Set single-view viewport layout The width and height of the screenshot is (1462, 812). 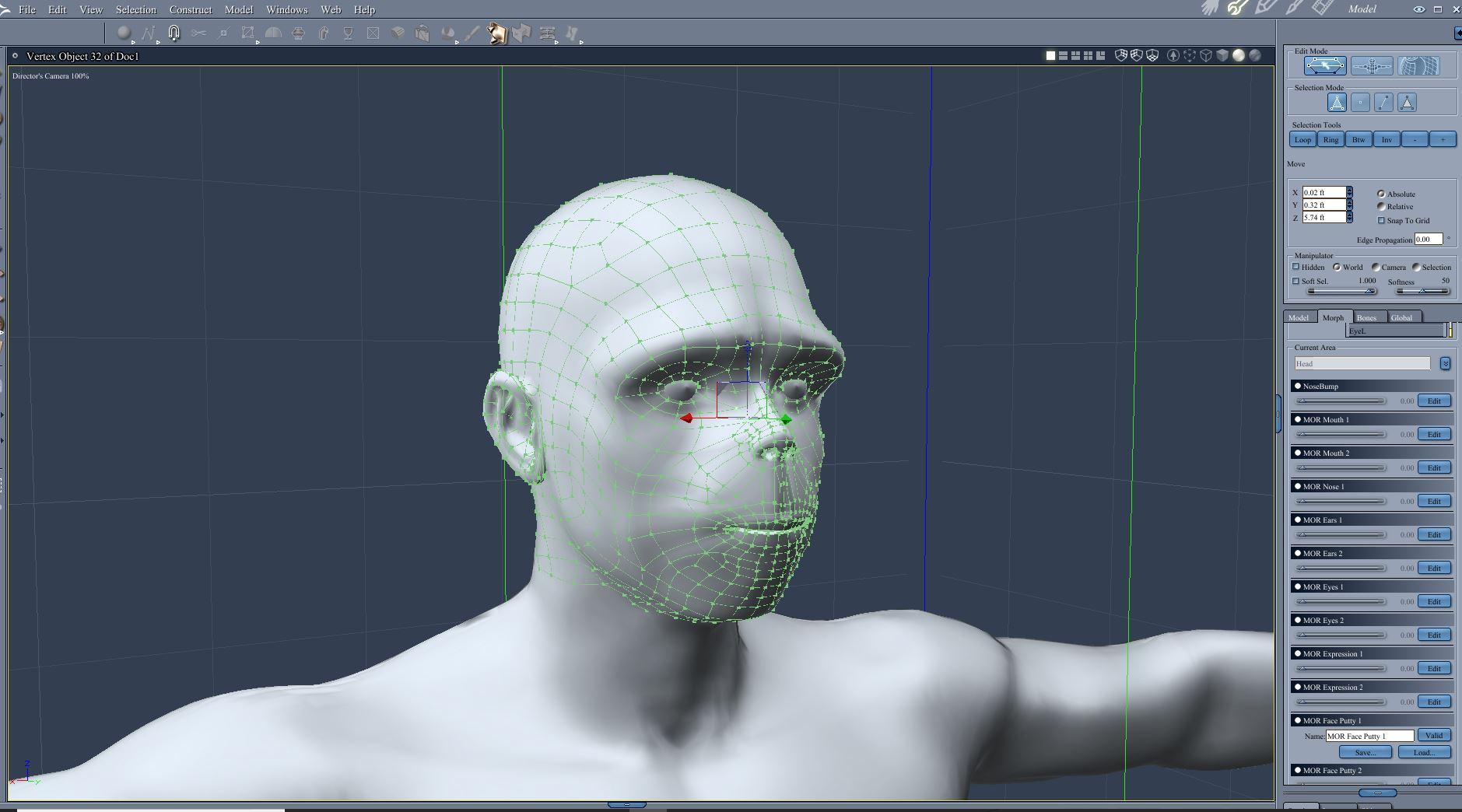point(1050,55)
